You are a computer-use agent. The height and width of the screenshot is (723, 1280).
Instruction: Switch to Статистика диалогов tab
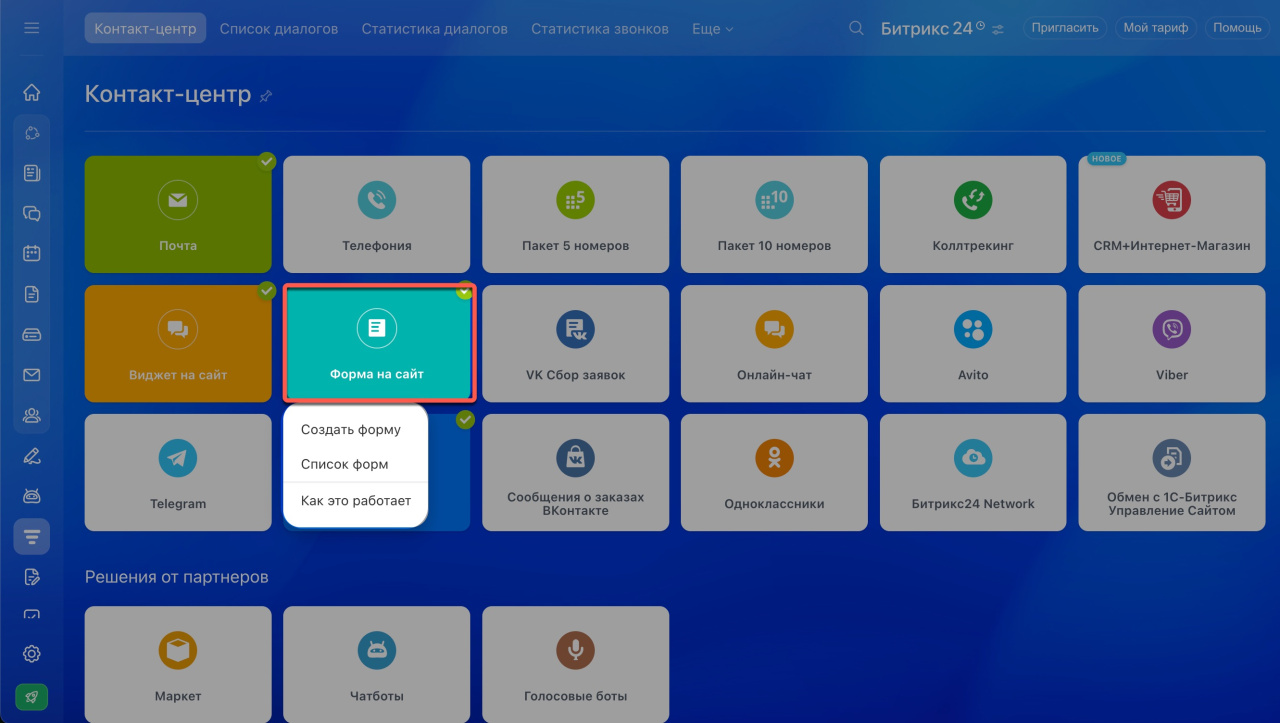click(435, 29)
